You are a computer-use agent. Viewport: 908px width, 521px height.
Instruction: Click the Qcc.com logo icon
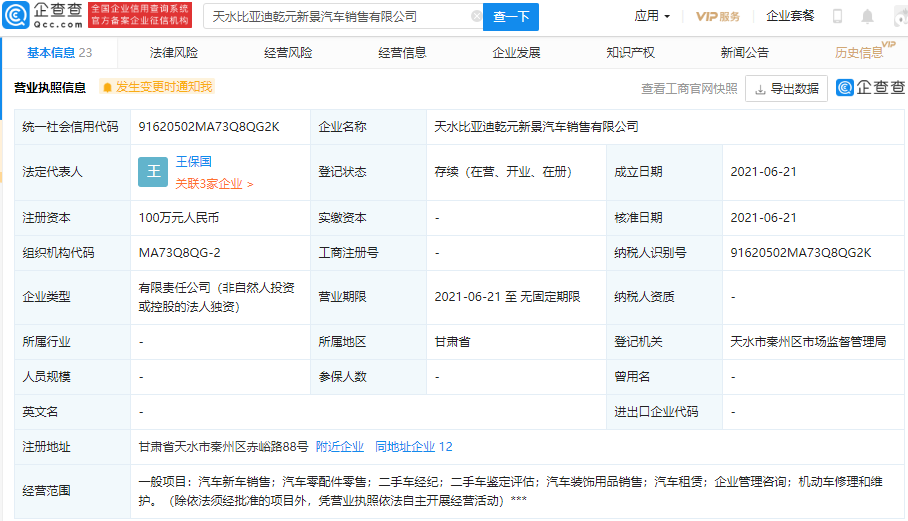[x=16, y=15]
